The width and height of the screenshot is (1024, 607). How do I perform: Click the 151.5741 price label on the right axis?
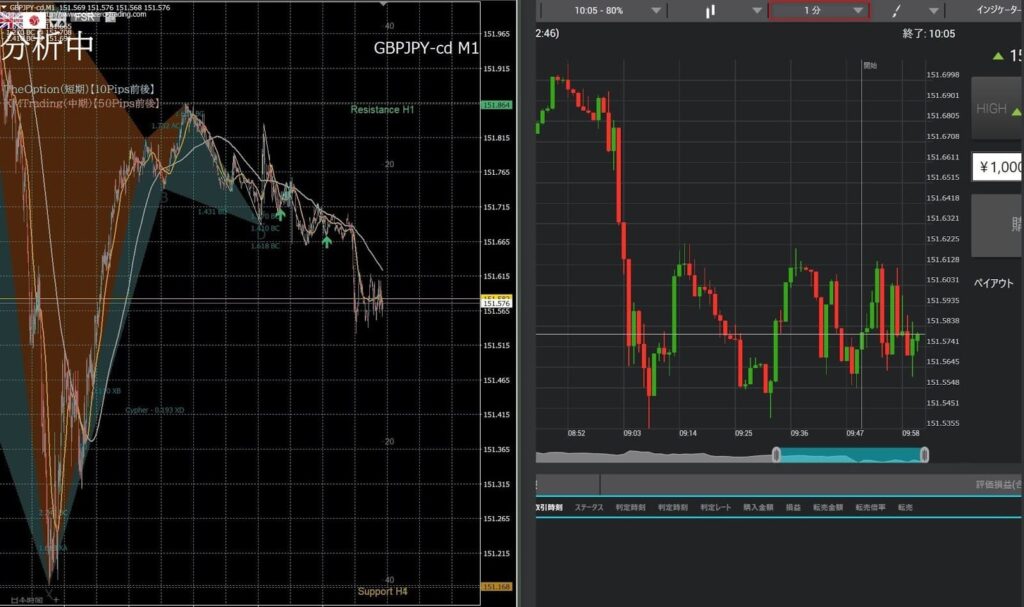point(943,341)
